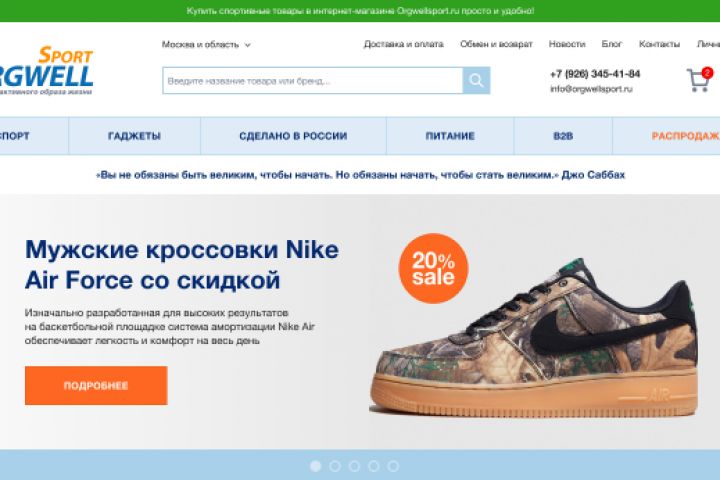Select the second carousel slide dot
This screenshot has width=720, height=480.
point(335,466)
